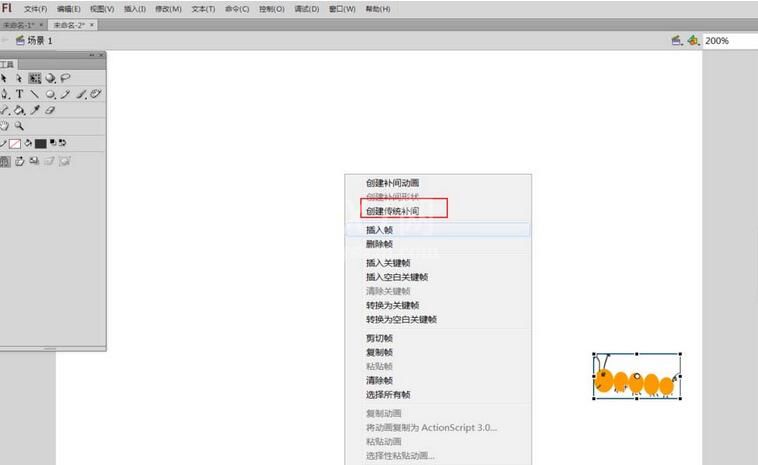Select the Free Transform tool
Image resolution: width=758 pixels, height=465 pixels.
click(x=34, y=78)
